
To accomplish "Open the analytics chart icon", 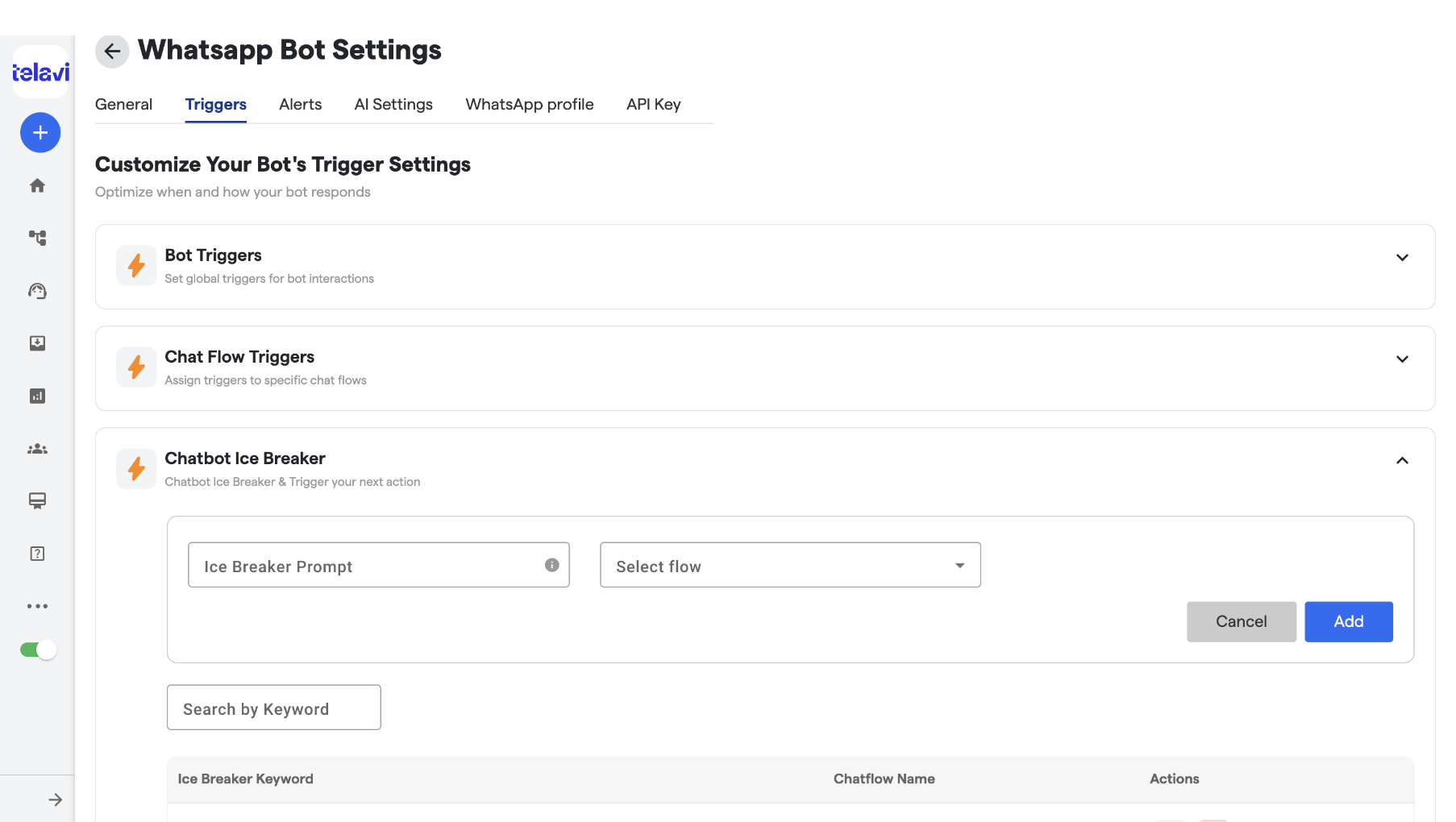I will pyautogui.click(x=37, y=396).
